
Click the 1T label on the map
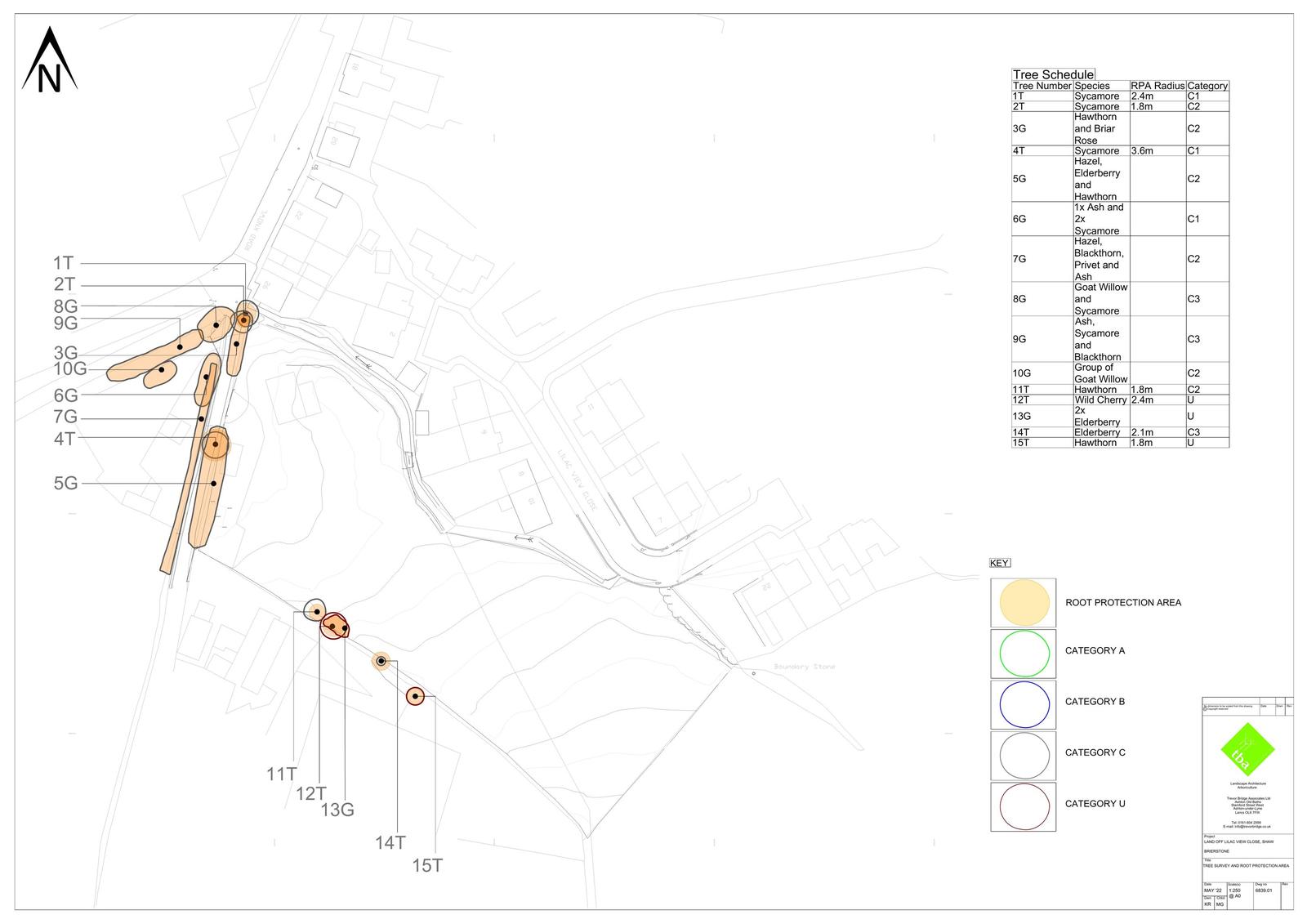pos(63,263)
